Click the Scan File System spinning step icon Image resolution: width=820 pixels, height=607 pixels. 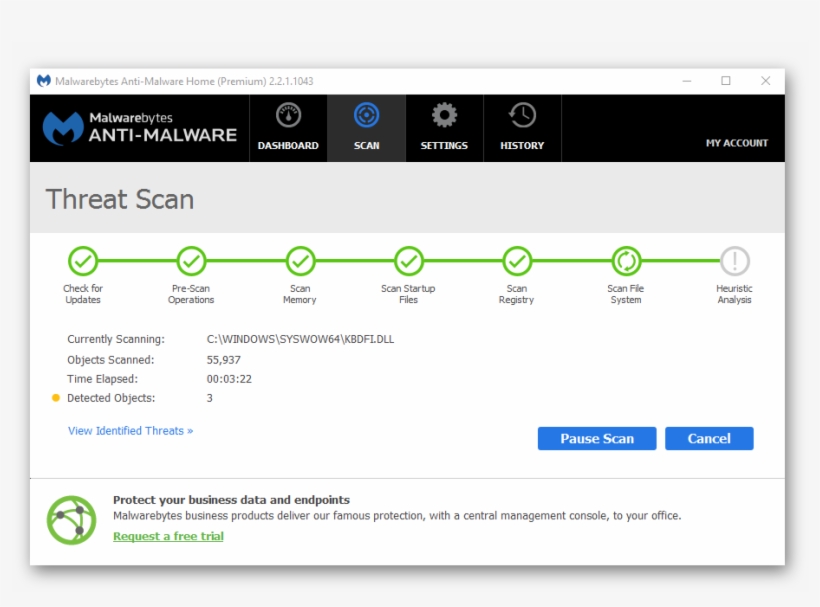(625, 261)
